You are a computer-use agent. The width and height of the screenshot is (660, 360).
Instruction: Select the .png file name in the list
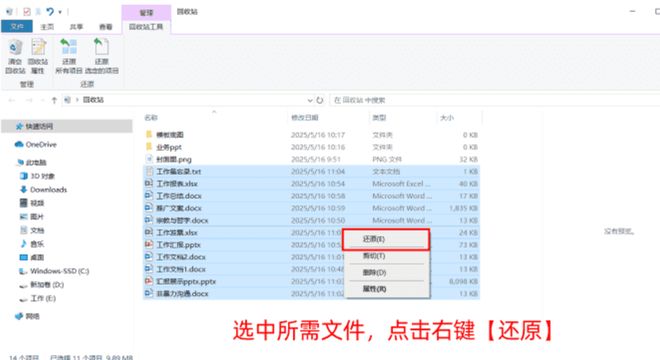[x=174, y=160]
